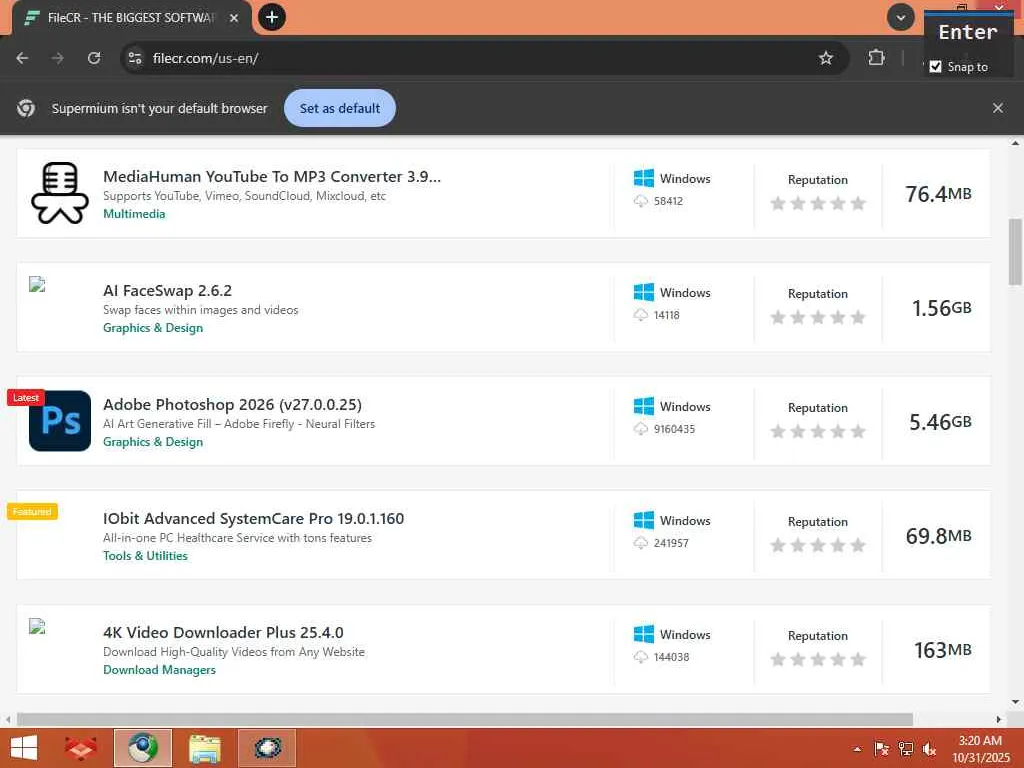This screenshot has height=768, width=1024.
Task: Reload the FileCR page
Action: (94, 58)
